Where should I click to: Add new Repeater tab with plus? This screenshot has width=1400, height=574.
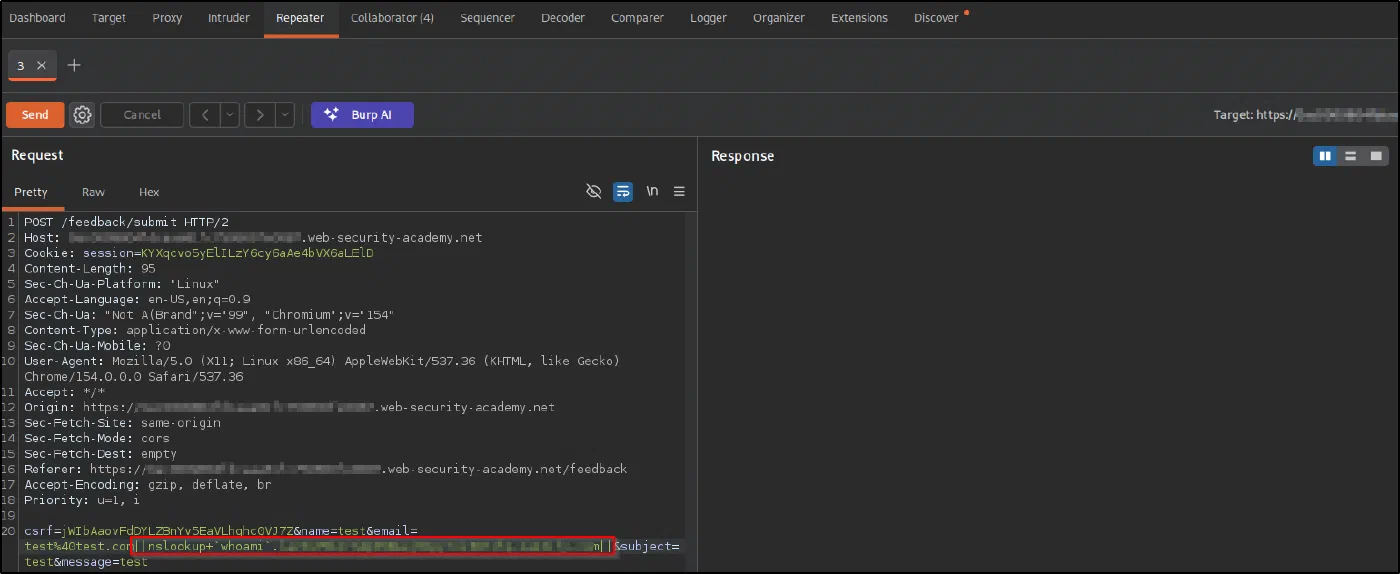(x=74, y=65)
